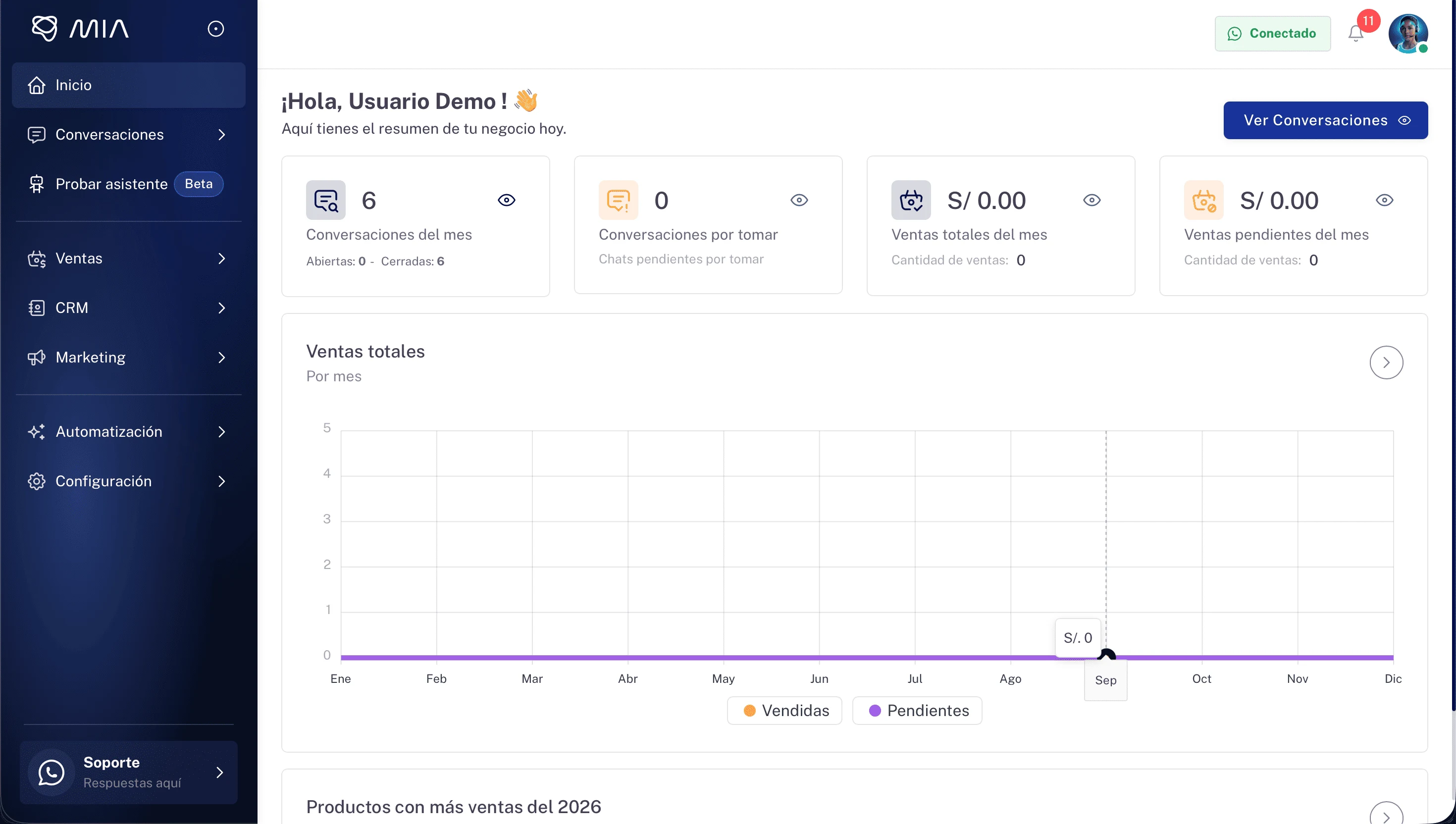This screenshot has height=824, width=1456.
Task: Toggle visibility of Conversaciones por tomar value
Action: pyautogui.click(x=799, y=201)
